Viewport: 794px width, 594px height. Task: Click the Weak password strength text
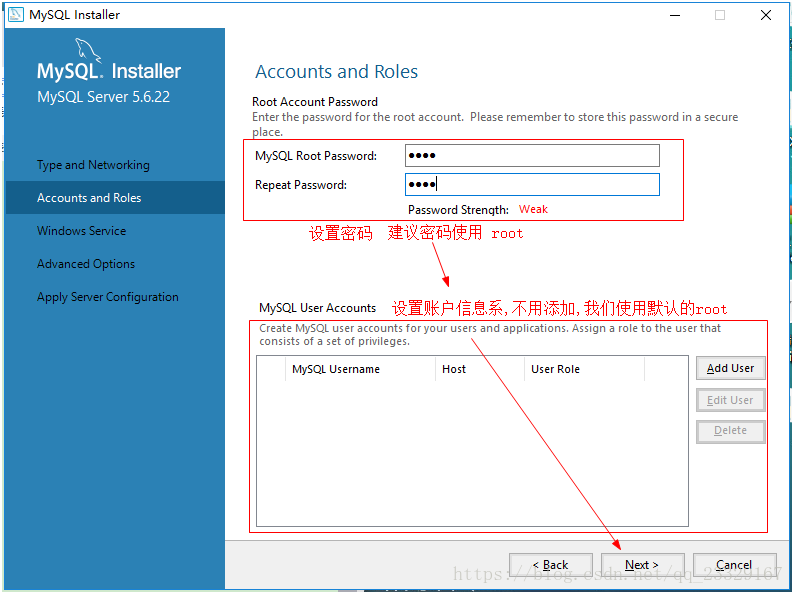(x=533, y=209)
